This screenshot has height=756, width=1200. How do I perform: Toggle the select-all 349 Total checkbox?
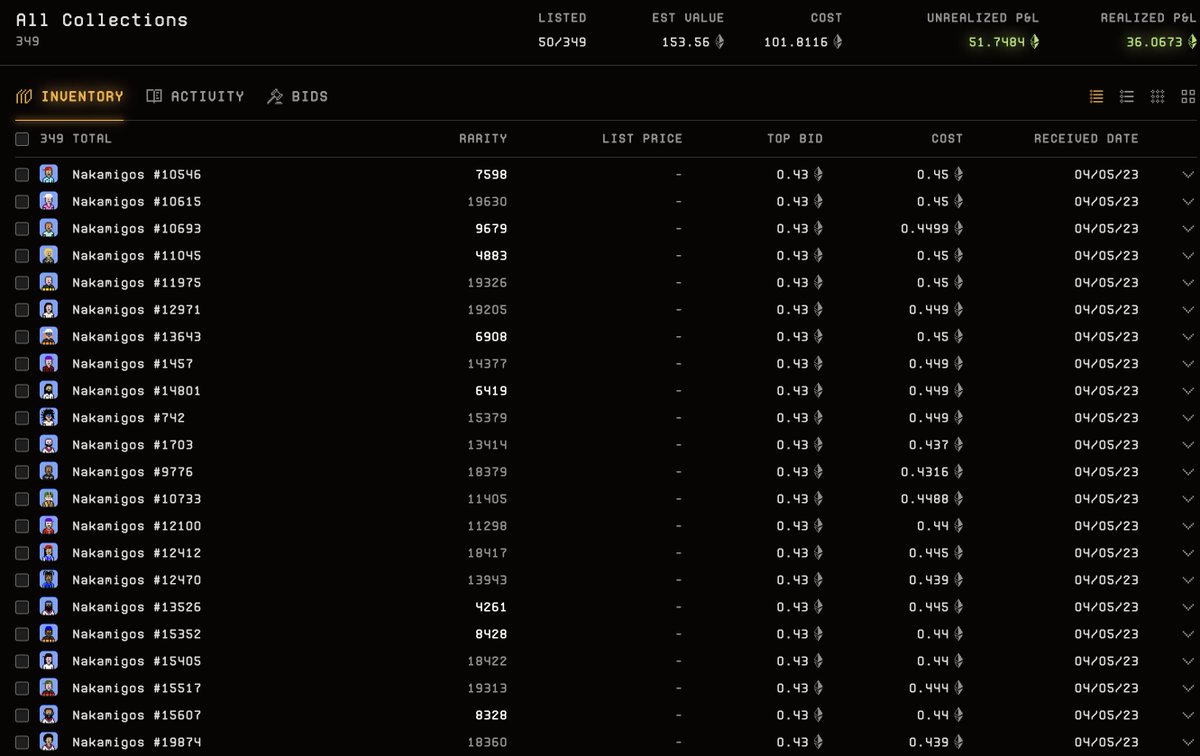click(22, 139)
